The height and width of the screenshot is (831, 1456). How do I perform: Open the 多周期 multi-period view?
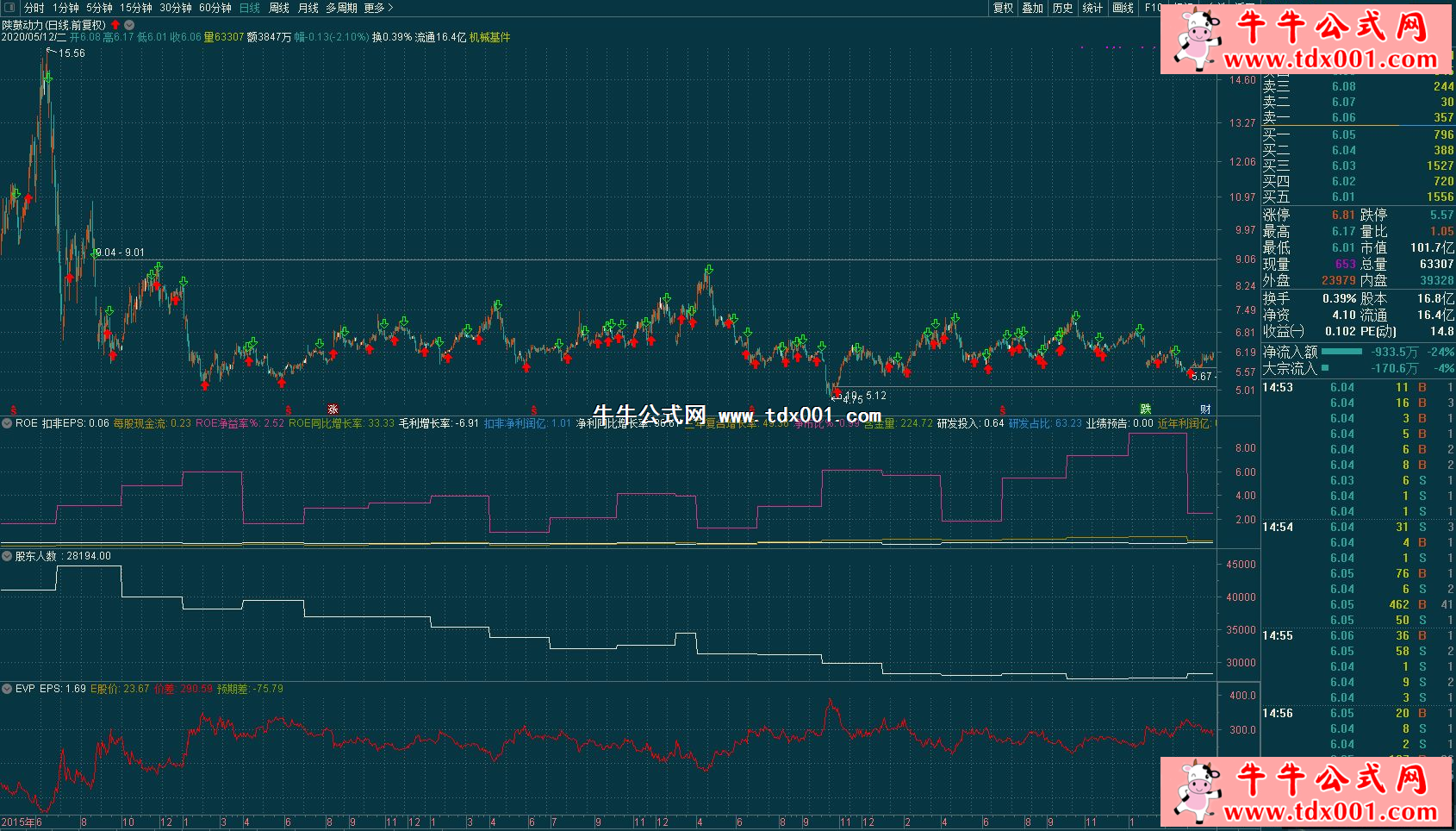pos(341,8)
